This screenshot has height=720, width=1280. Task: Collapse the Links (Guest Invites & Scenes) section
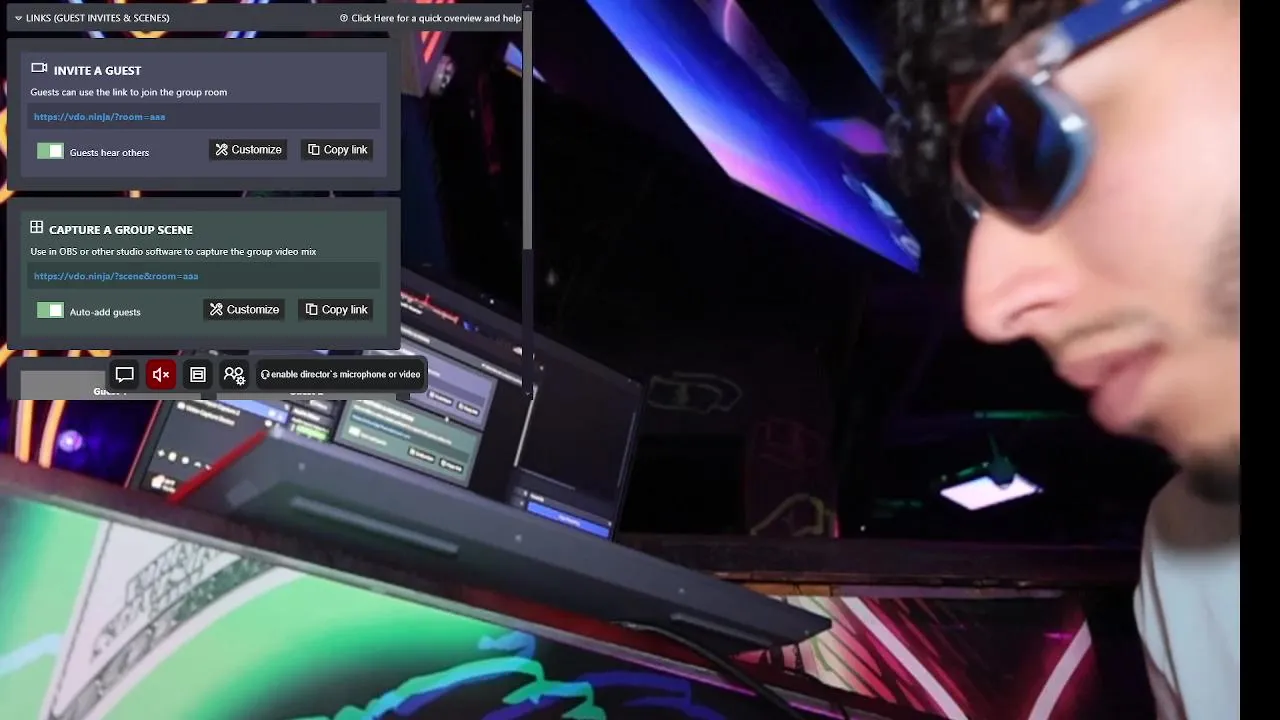(91, 18)
